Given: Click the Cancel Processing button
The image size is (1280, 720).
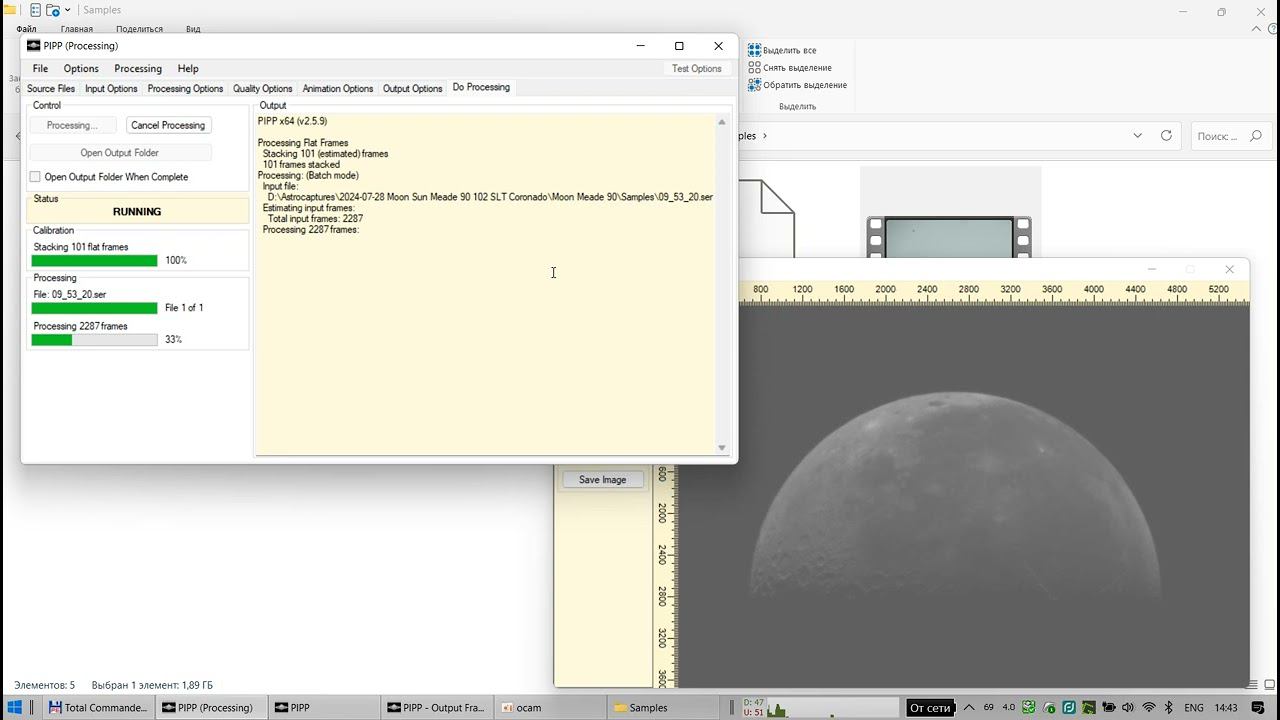Looking at the screenshot, I should point(168,126).
